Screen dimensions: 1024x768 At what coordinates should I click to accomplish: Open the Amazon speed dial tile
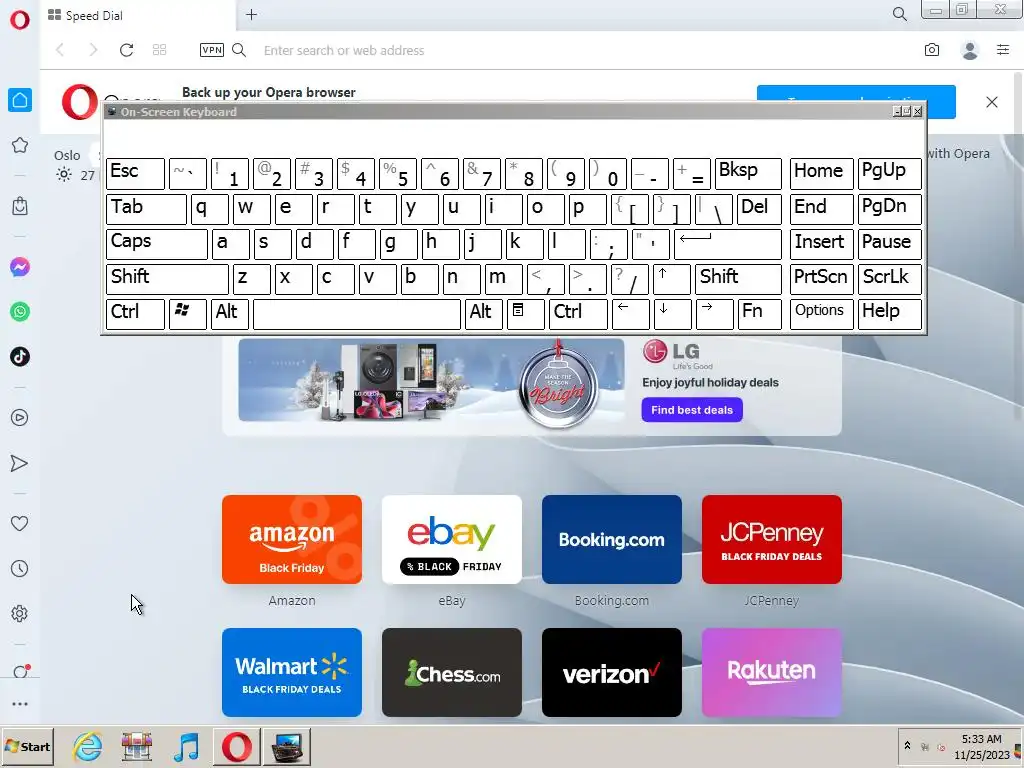point(292,539)
